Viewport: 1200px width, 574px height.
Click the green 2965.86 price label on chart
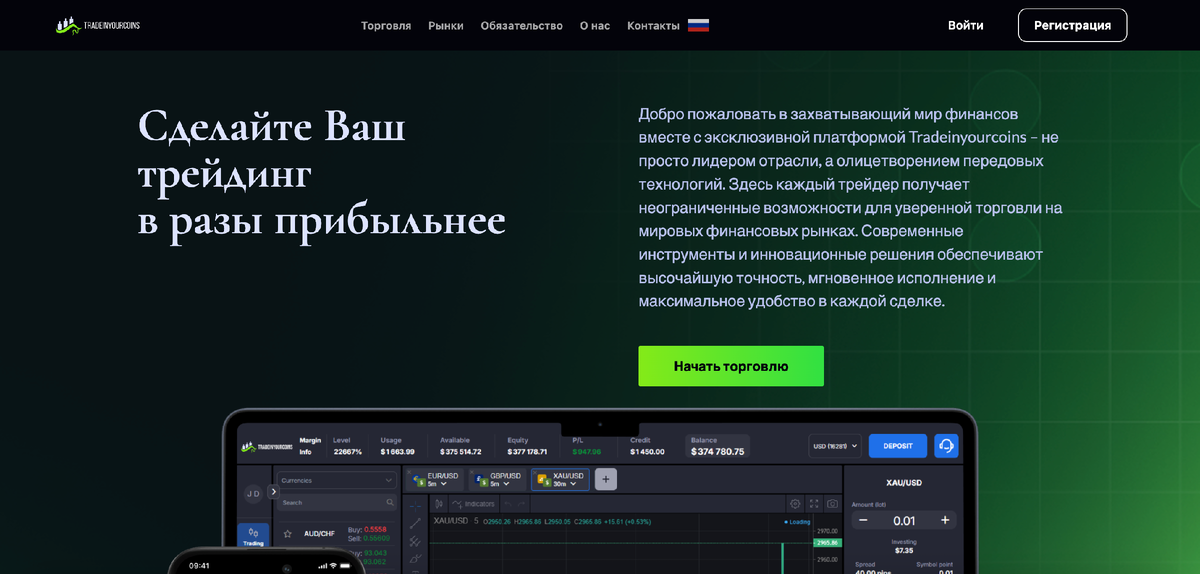coord(827,543)
